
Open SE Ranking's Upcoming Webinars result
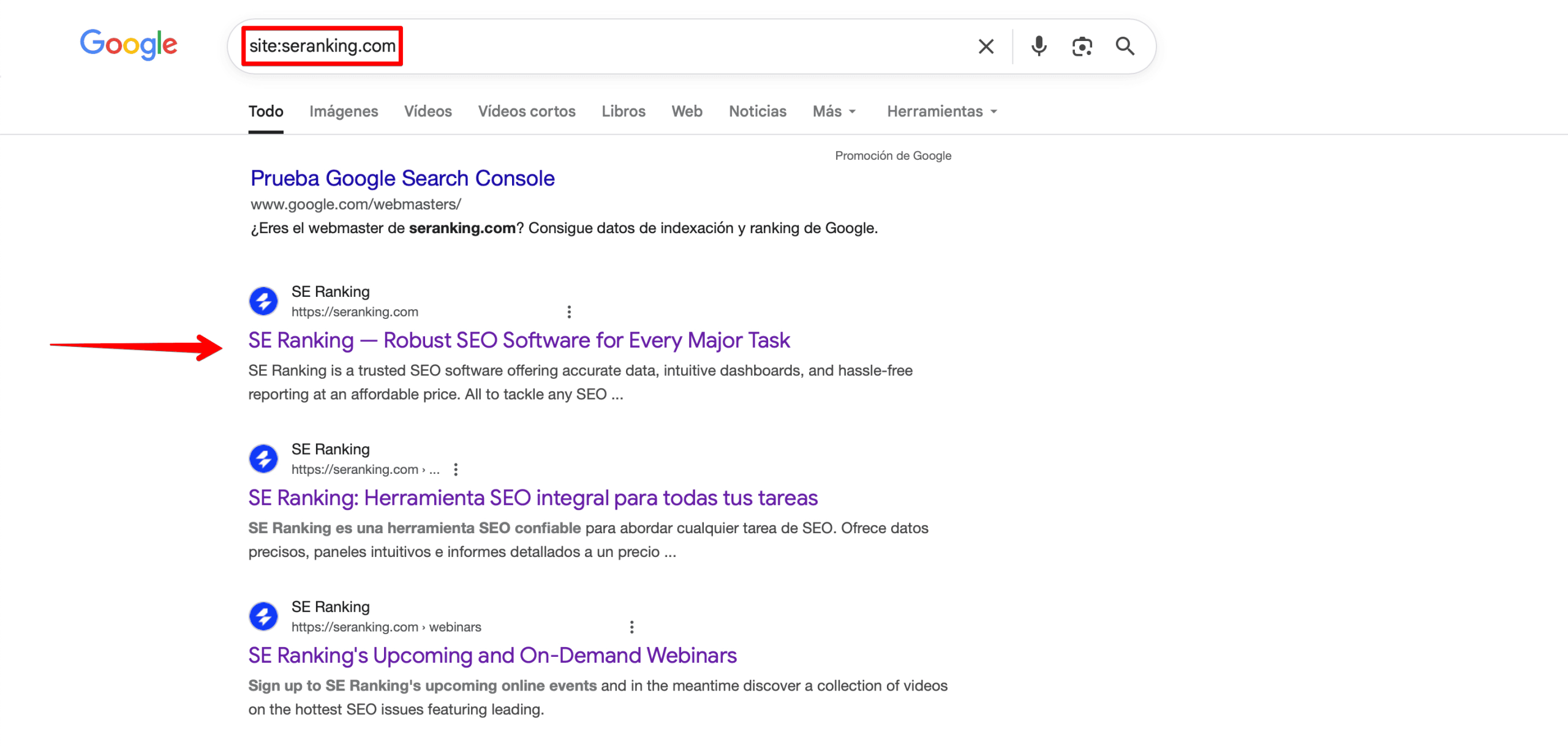pyautogui.click(x=492, y=656)
